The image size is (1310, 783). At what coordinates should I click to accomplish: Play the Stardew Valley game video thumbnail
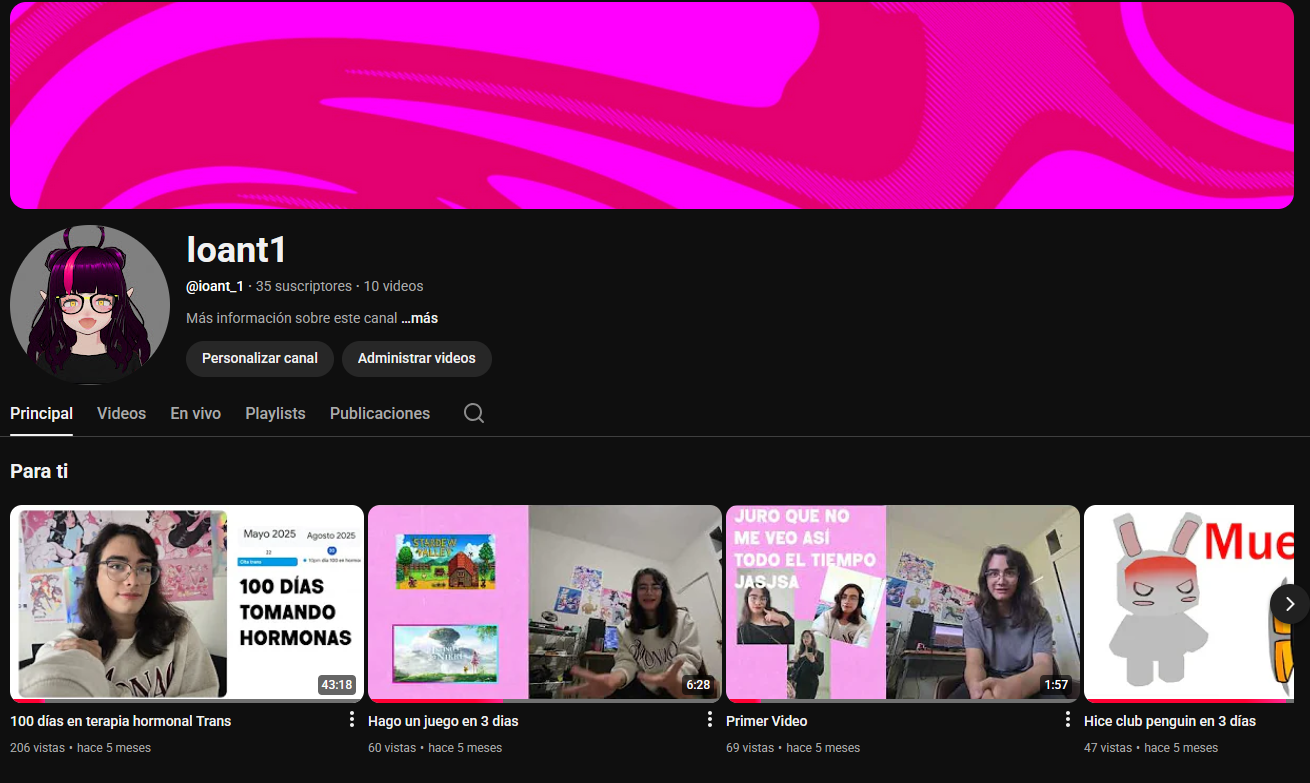[545, 602]
